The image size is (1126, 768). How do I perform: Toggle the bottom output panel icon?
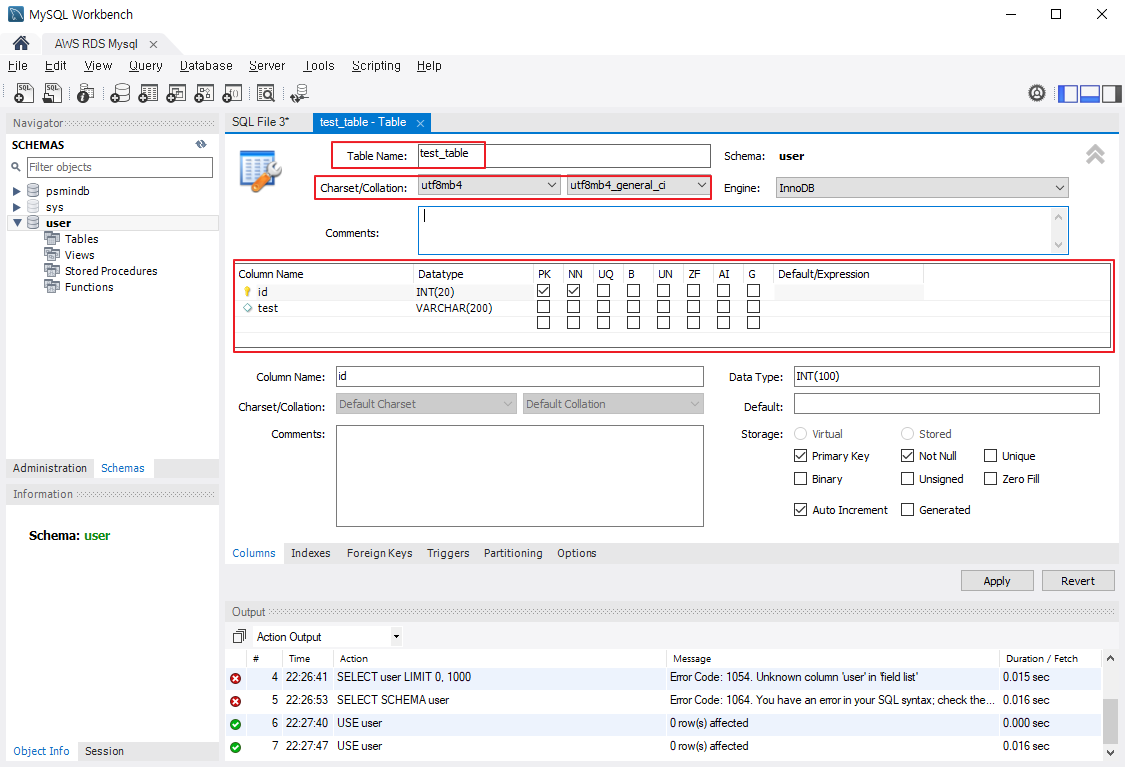tap(1089, 93)
